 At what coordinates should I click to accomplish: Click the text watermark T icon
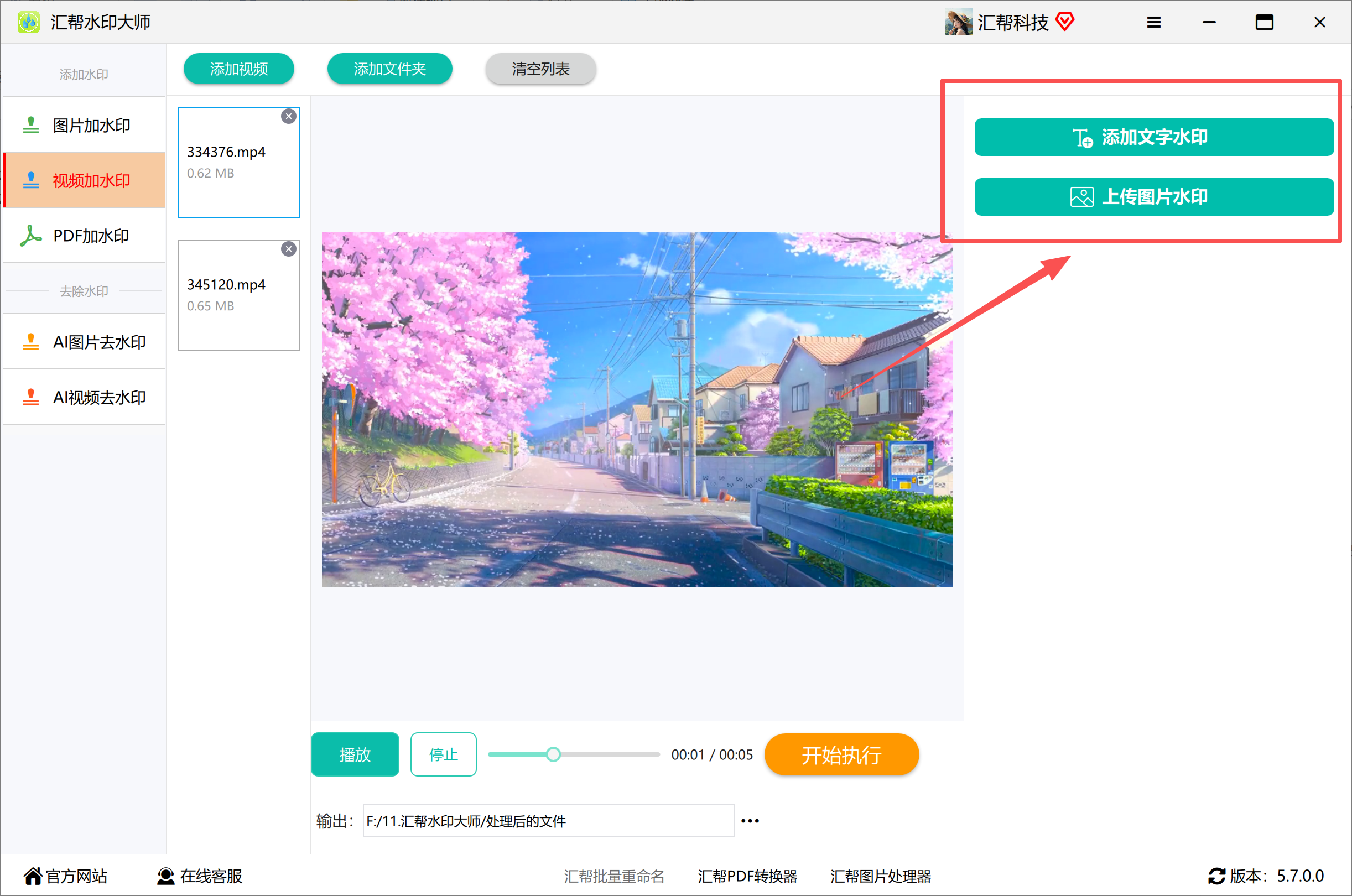(x=1082, y=138)
